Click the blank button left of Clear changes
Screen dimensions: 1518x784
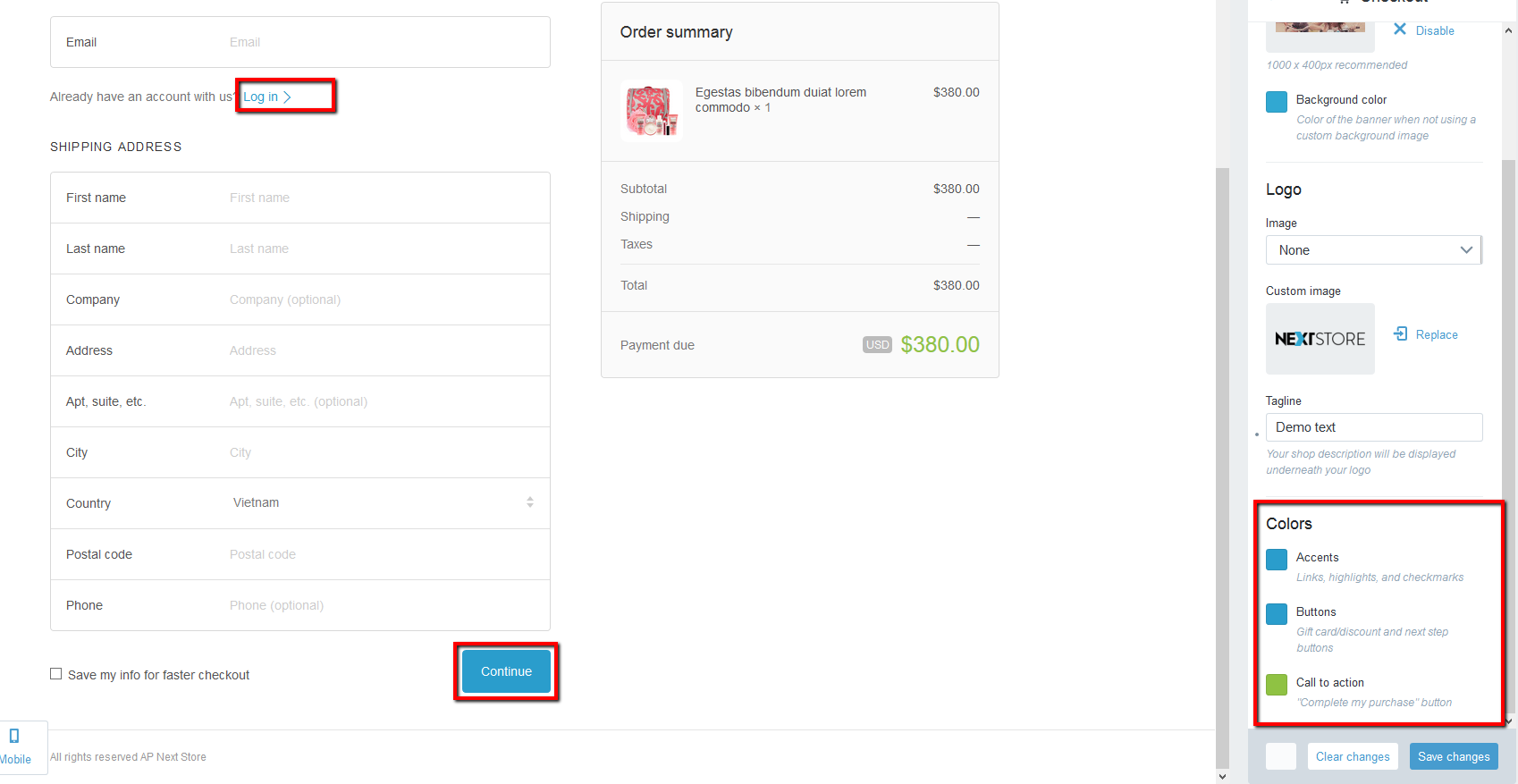click(x=1281, y=756)
